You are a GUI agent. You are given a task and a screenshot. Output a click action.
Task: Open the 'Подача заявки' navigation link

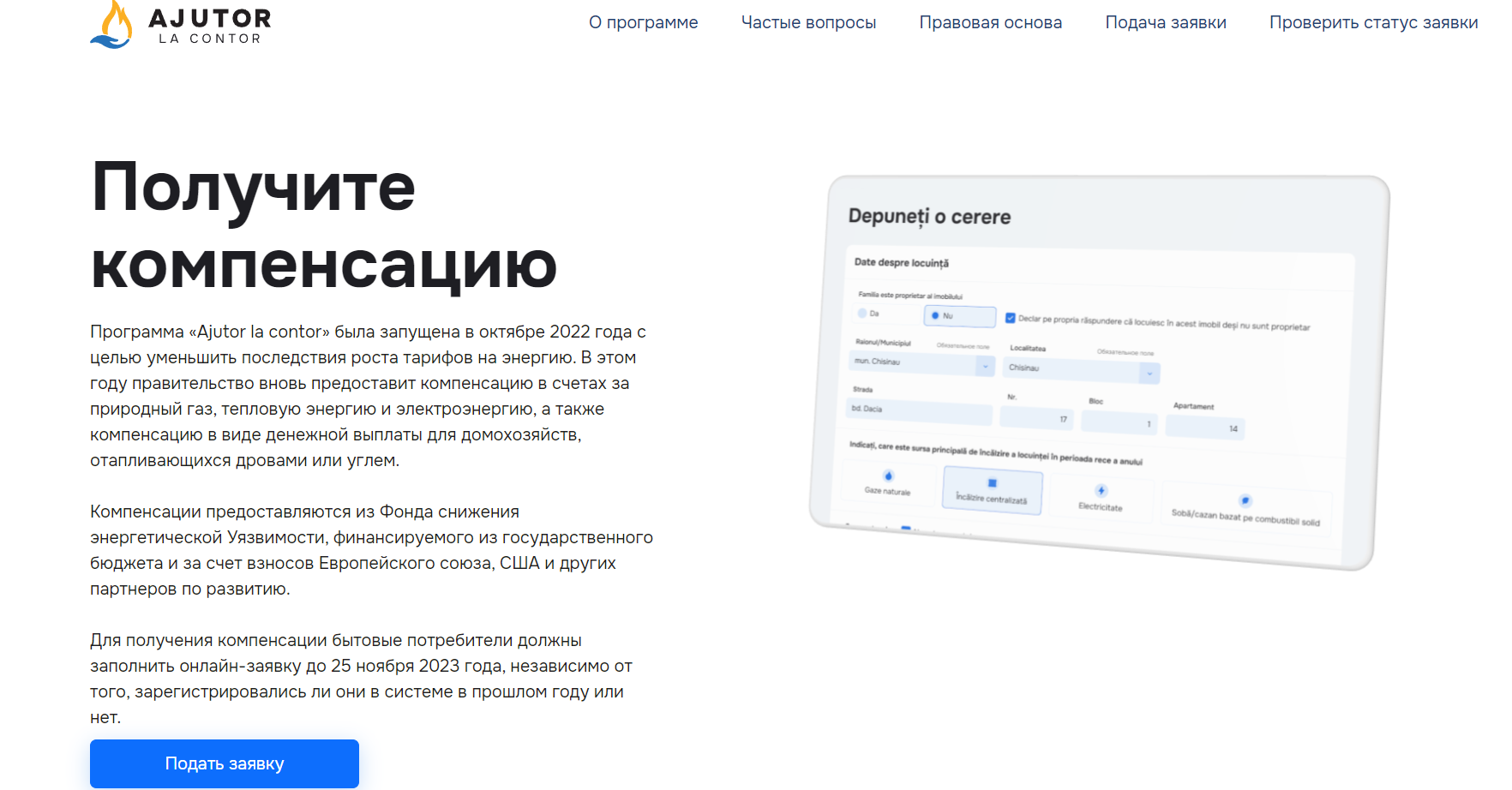pyautogui.click(x=1165, y=22)
